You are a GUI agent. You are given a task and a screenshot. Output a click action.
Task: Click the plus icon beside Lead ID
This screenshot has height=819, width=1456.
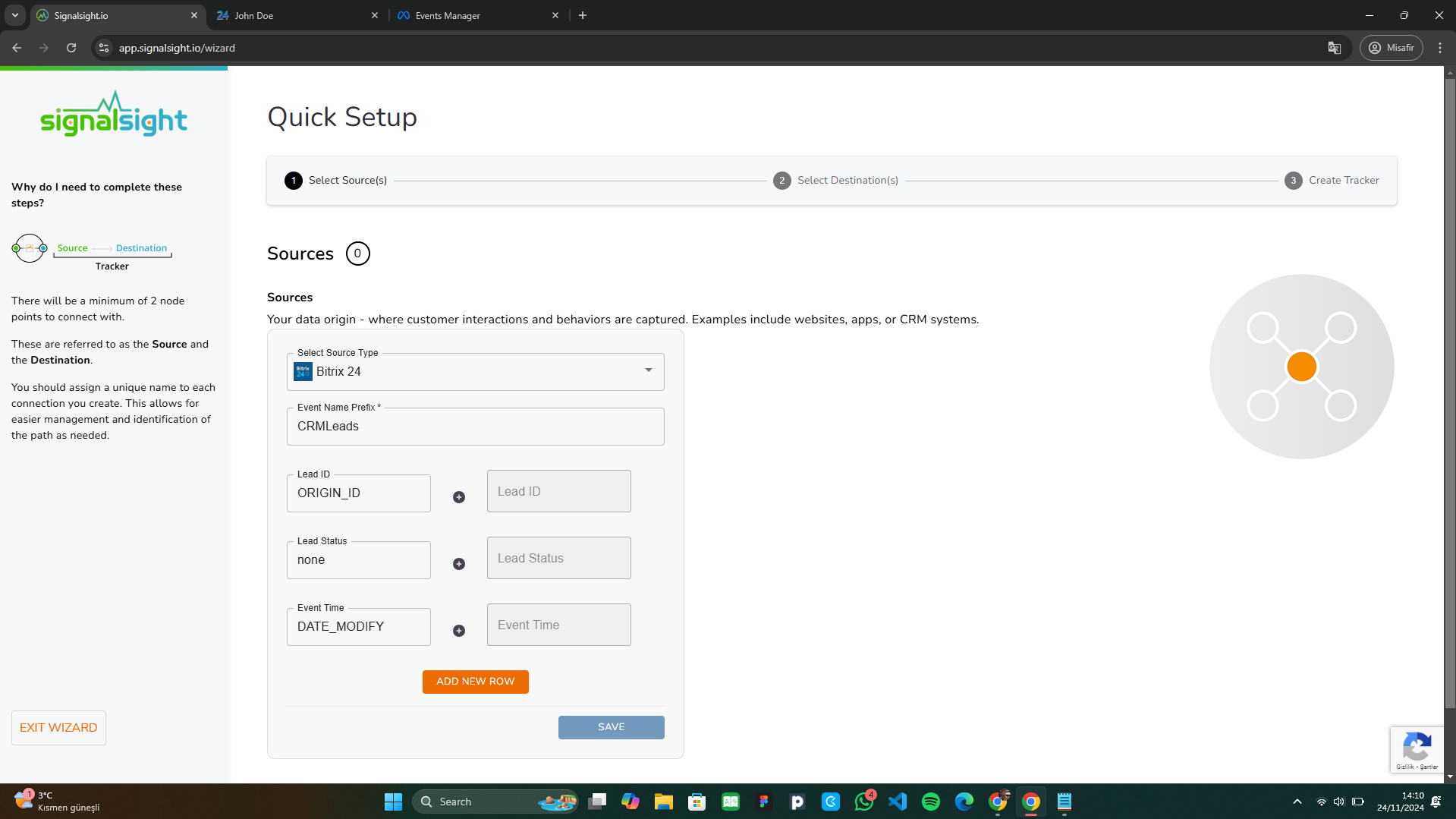pyautogui.click(x=459, y=497)
